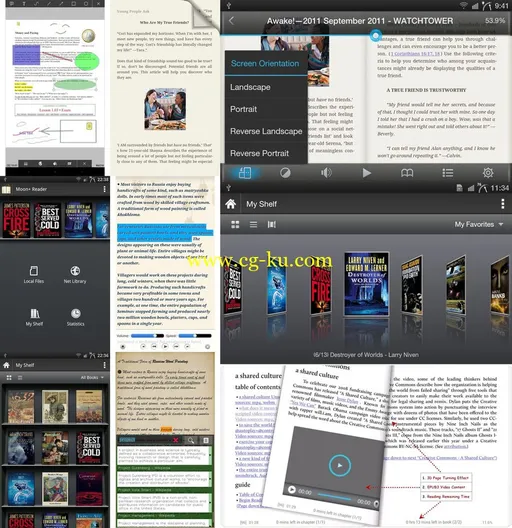Adjust the TTS Volume slider
Screen dimensions: 512x528
tap(147, 336)
